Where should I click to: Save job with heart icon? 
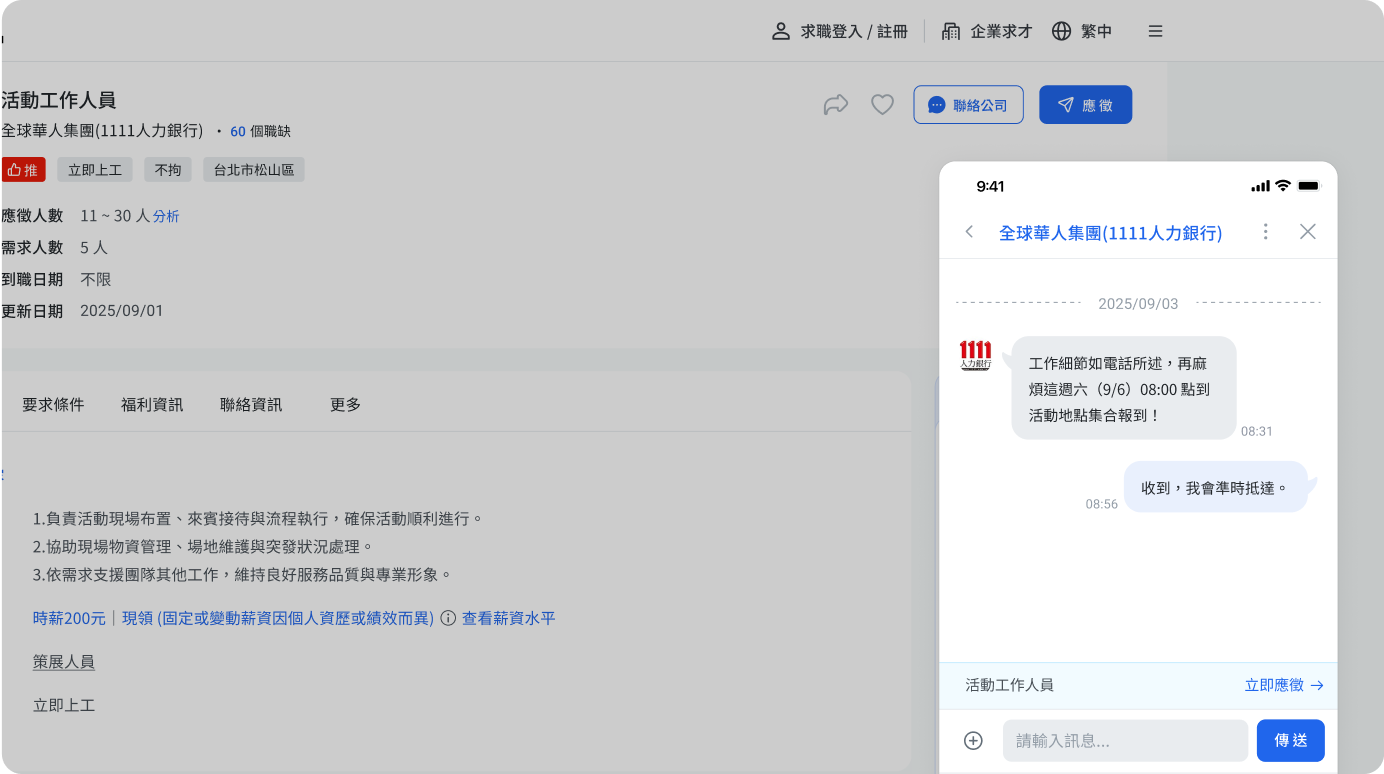tap(882, 104)
